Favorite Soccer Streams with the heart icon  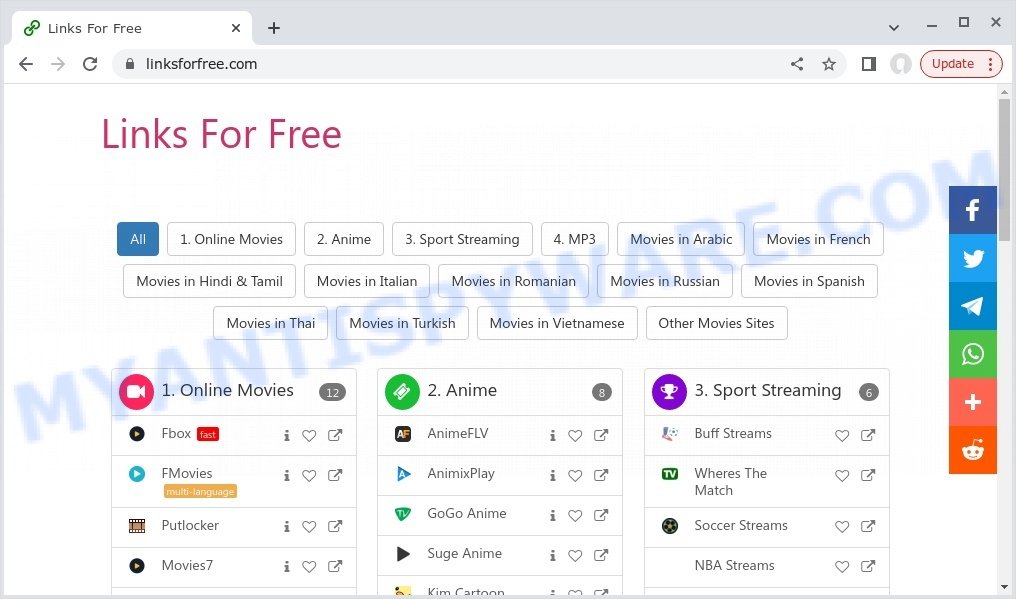pos(842,526)
